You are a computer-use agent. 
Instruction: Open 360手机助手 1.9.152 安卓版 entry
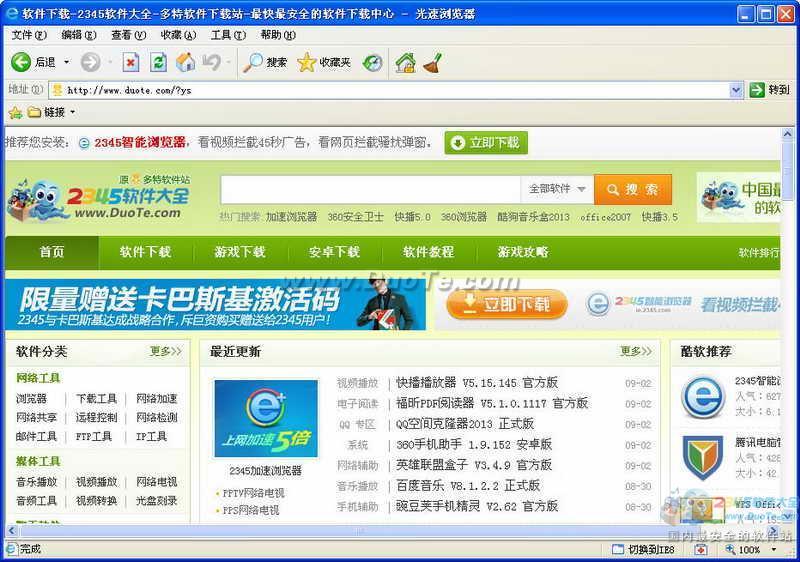(x=474, y=445)
